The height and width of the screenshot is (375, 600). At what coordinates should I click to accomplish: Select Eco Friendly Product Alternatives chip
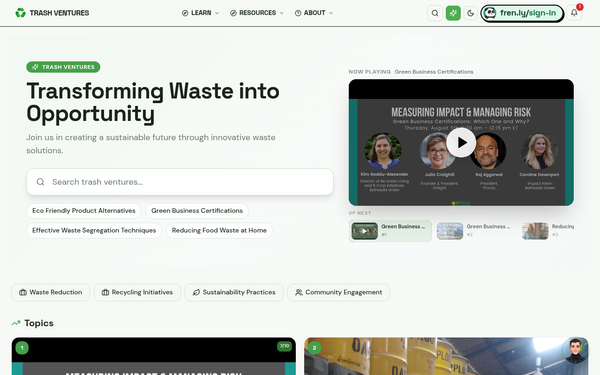84,211
